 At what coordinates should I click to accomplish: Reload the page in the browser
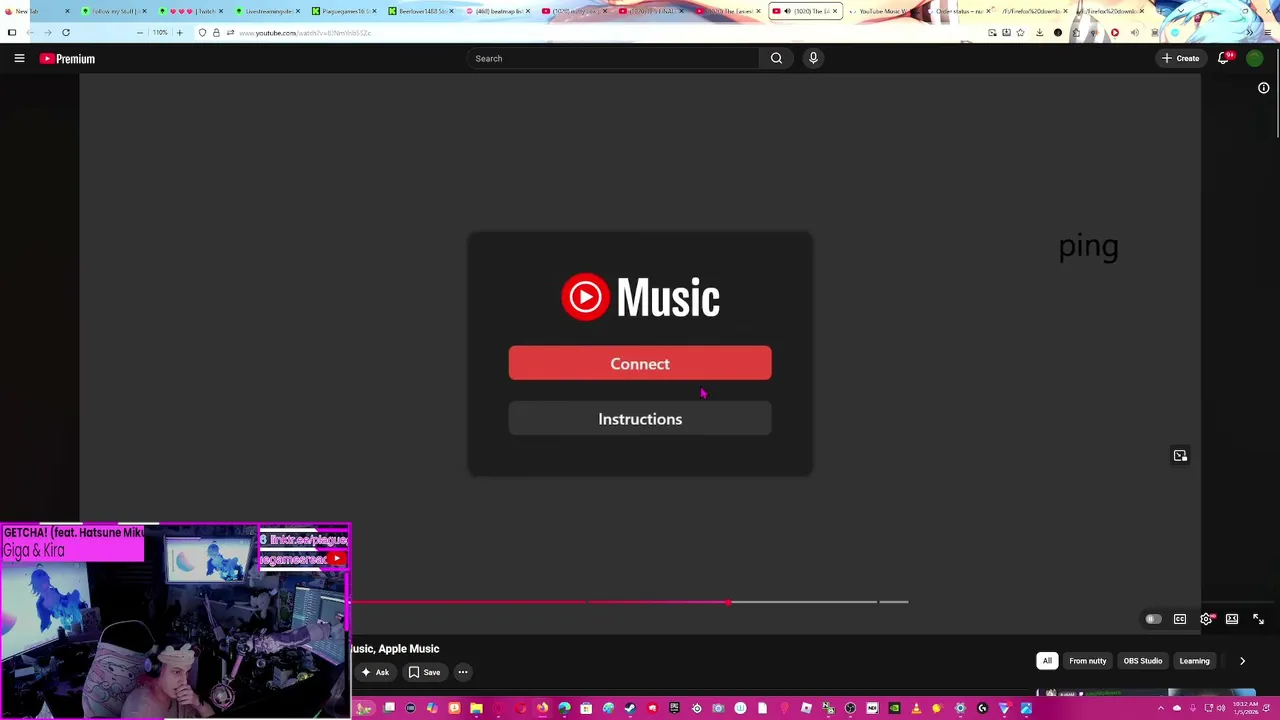pos(66,33)
